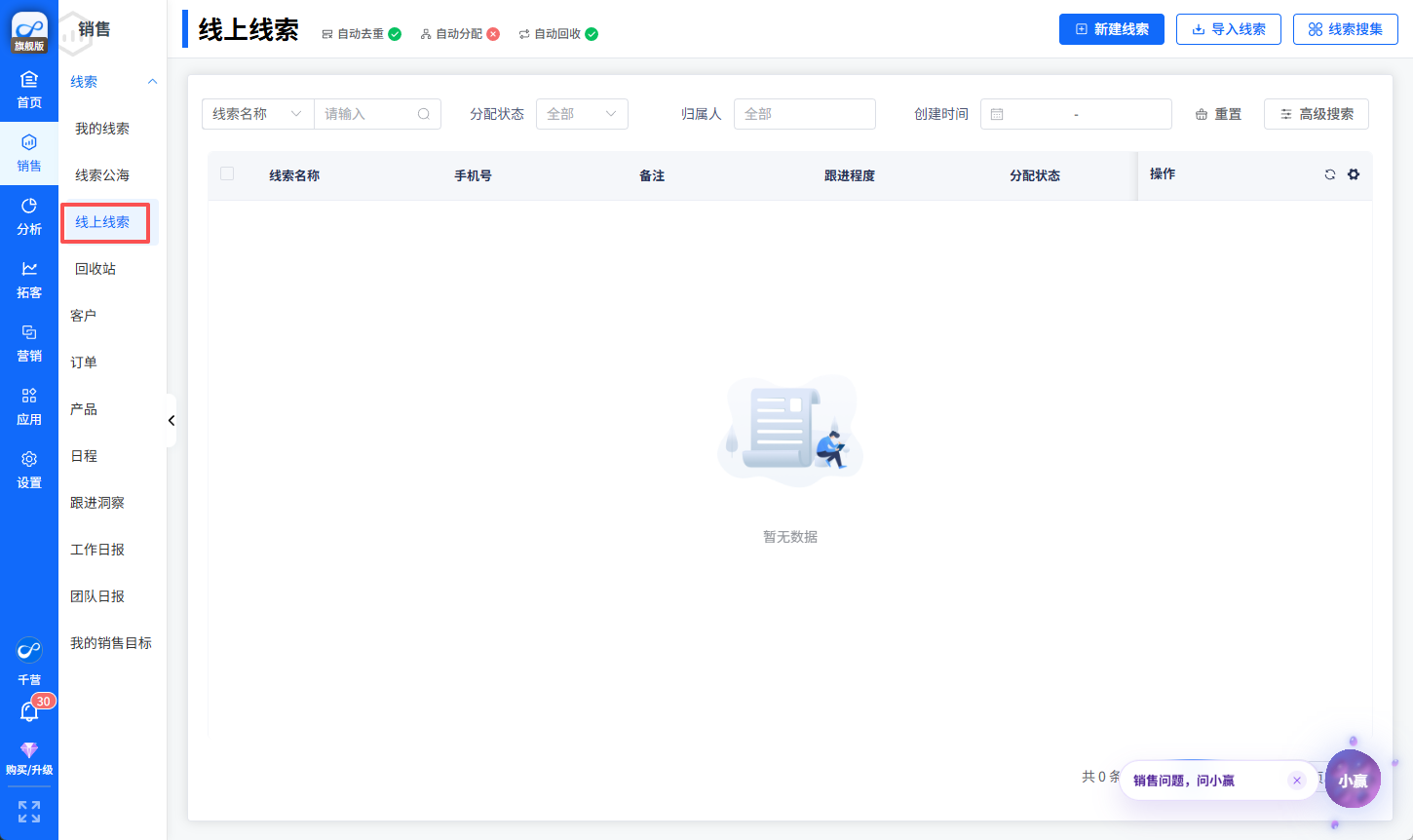Open table column settings gear icon
The image size is (1413, 840).
point(1354,174)
